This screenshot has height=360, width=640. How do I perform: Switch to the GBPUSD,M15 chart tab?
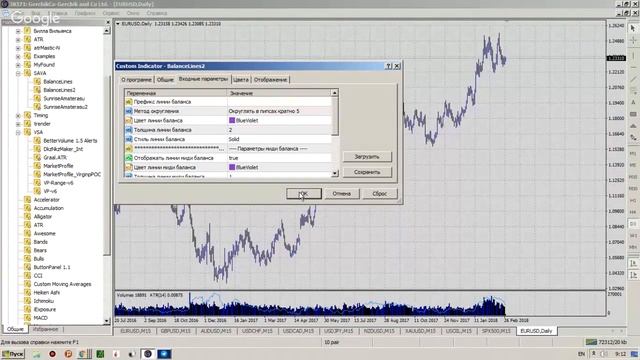pyautogui.click(x=176, y=331)
